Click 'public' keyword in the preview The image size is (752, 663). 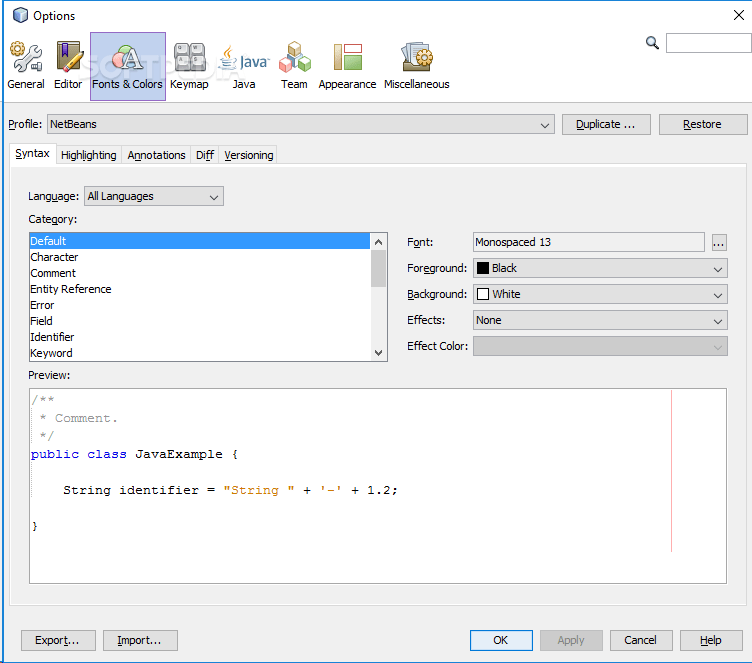click(55, 454)
